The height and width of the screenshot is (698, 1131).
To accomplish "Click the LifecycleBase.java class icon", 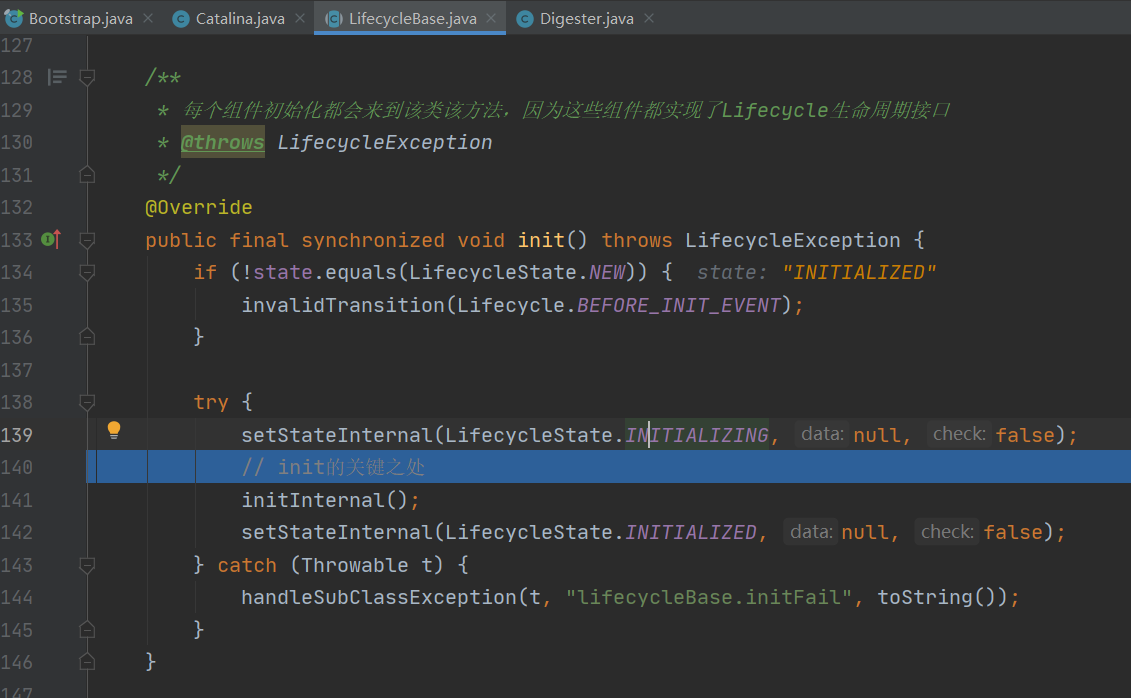I will point(333,19).
